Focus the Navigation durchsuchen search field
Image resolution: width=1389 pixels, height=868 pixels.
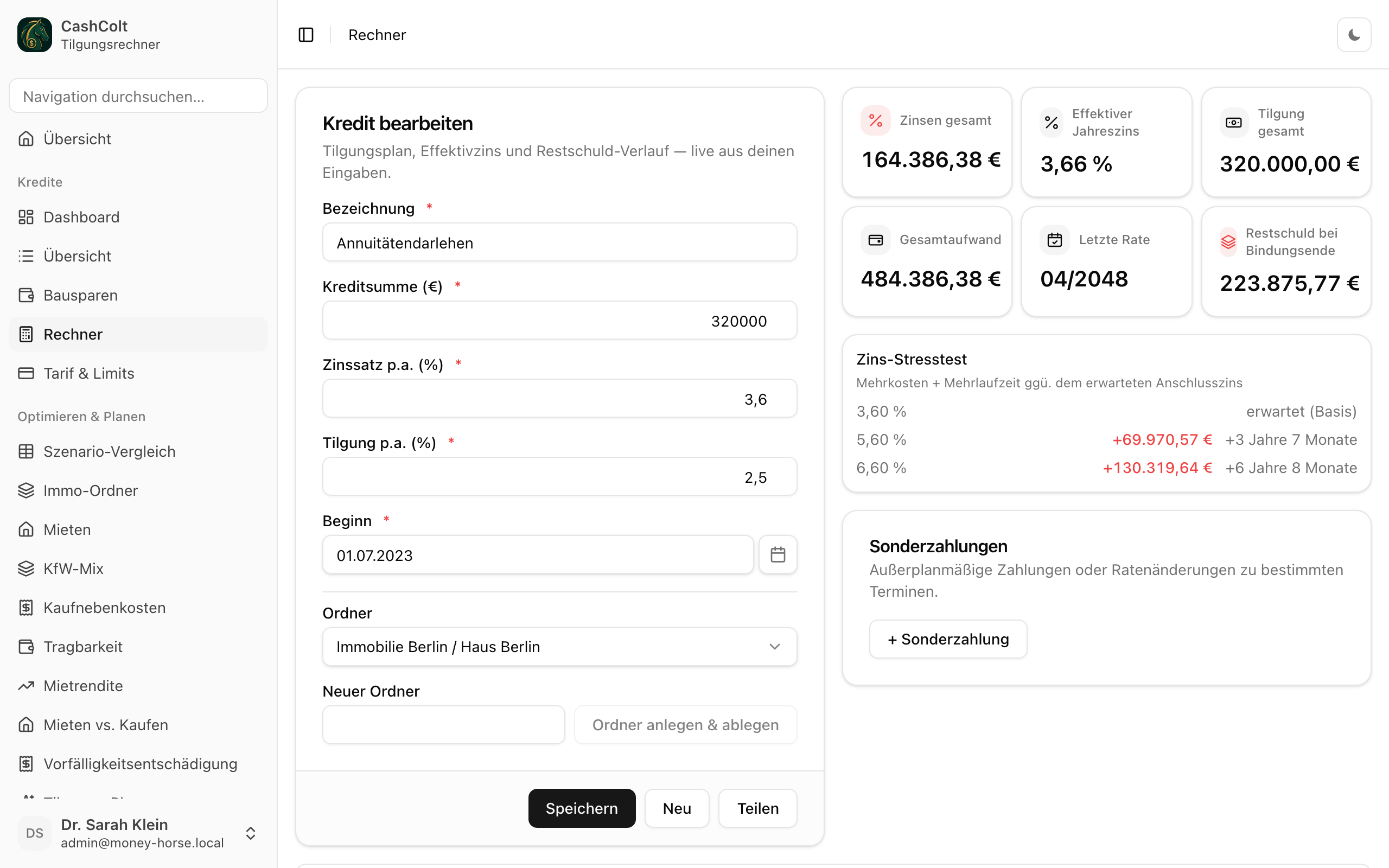tap(138, 96)
